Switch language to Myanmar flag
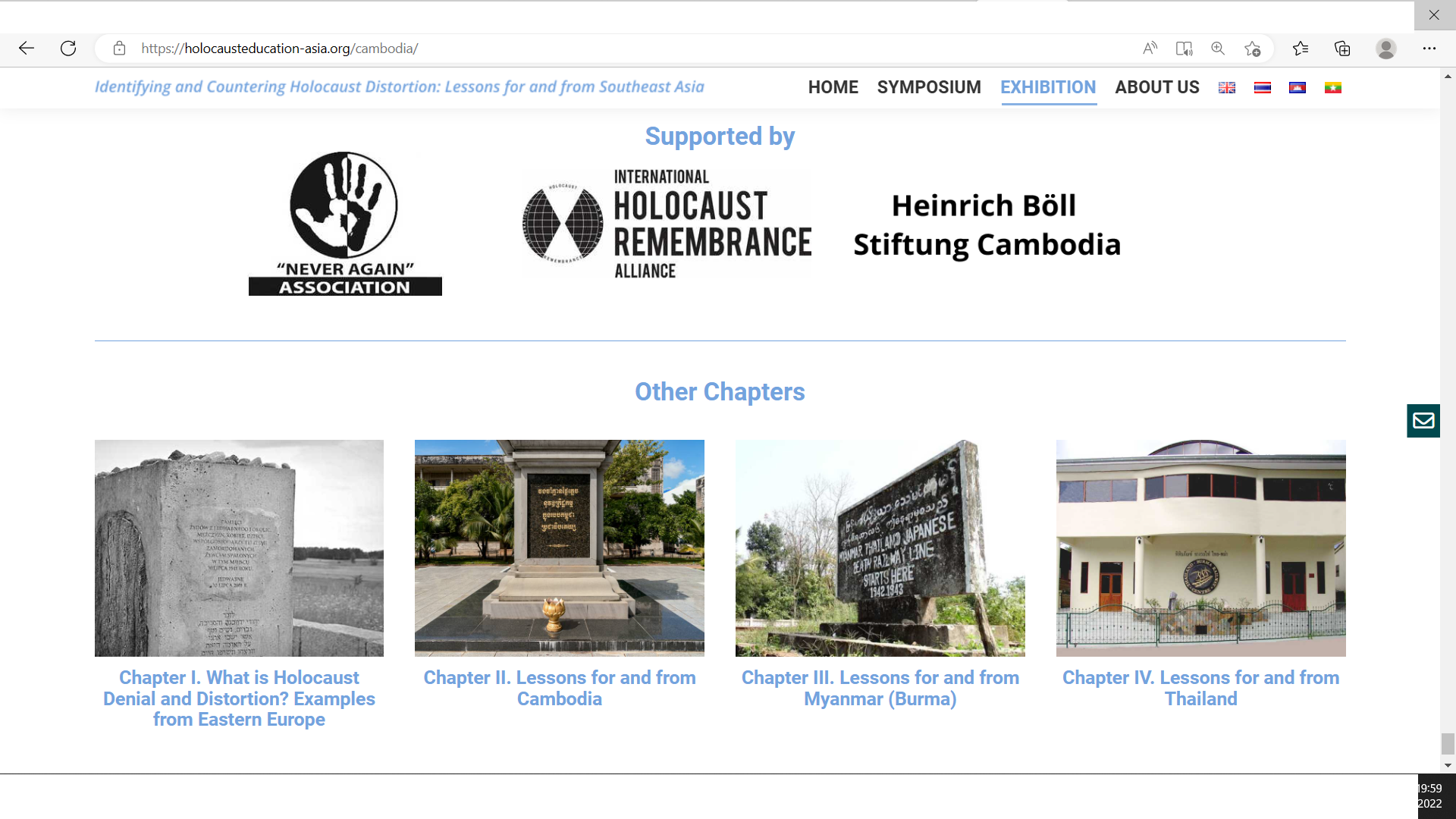1456x819 pixels. coord(1333,88)
